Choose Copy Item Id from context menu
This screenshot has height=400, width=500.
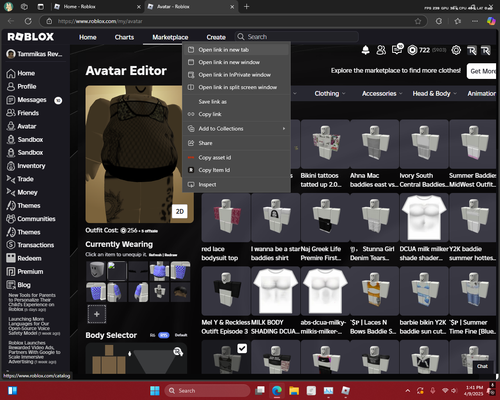coord(236,170)
